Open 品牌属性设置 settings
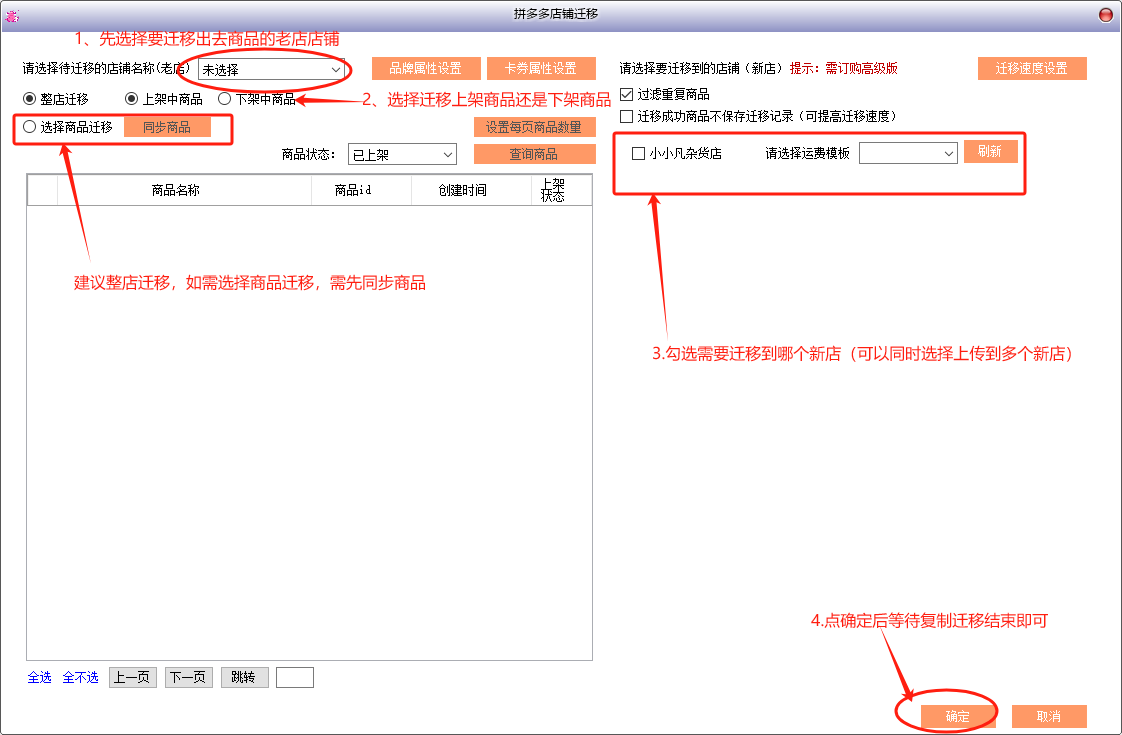 coord(425,69)
